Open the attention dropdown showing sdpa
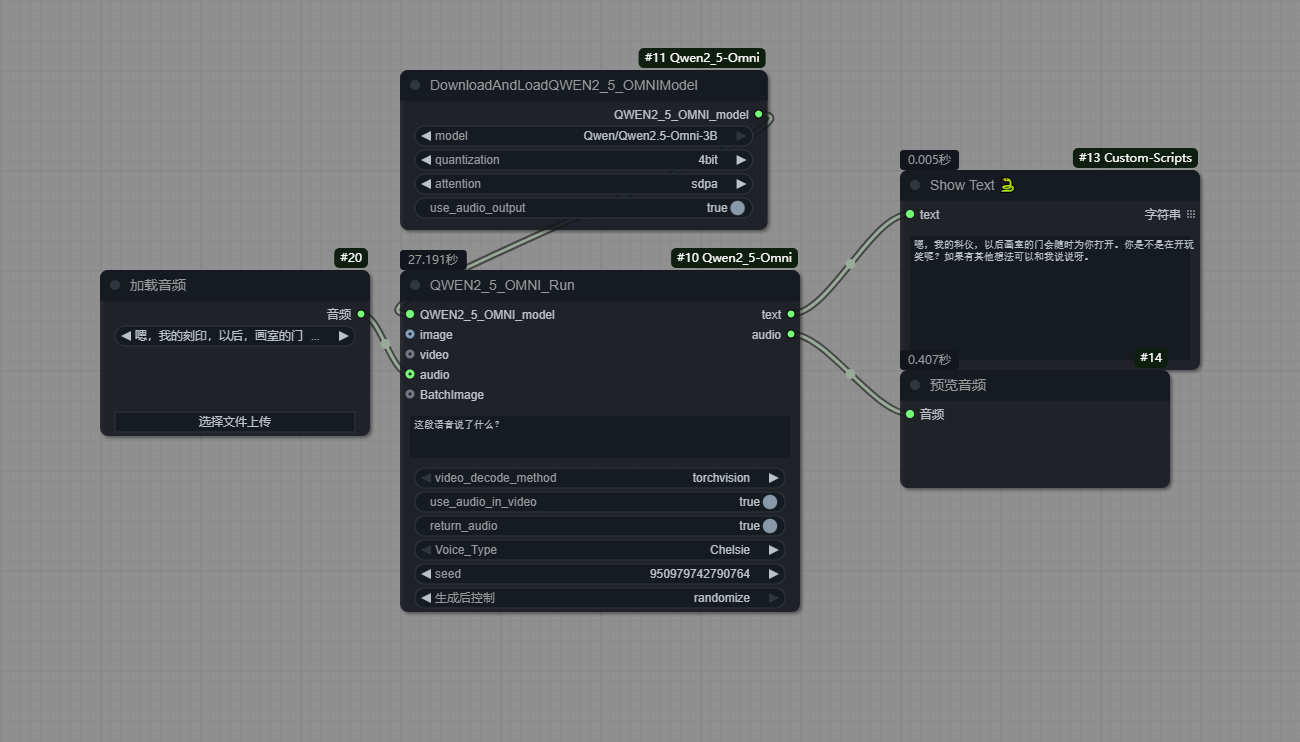 click(584, 184)
